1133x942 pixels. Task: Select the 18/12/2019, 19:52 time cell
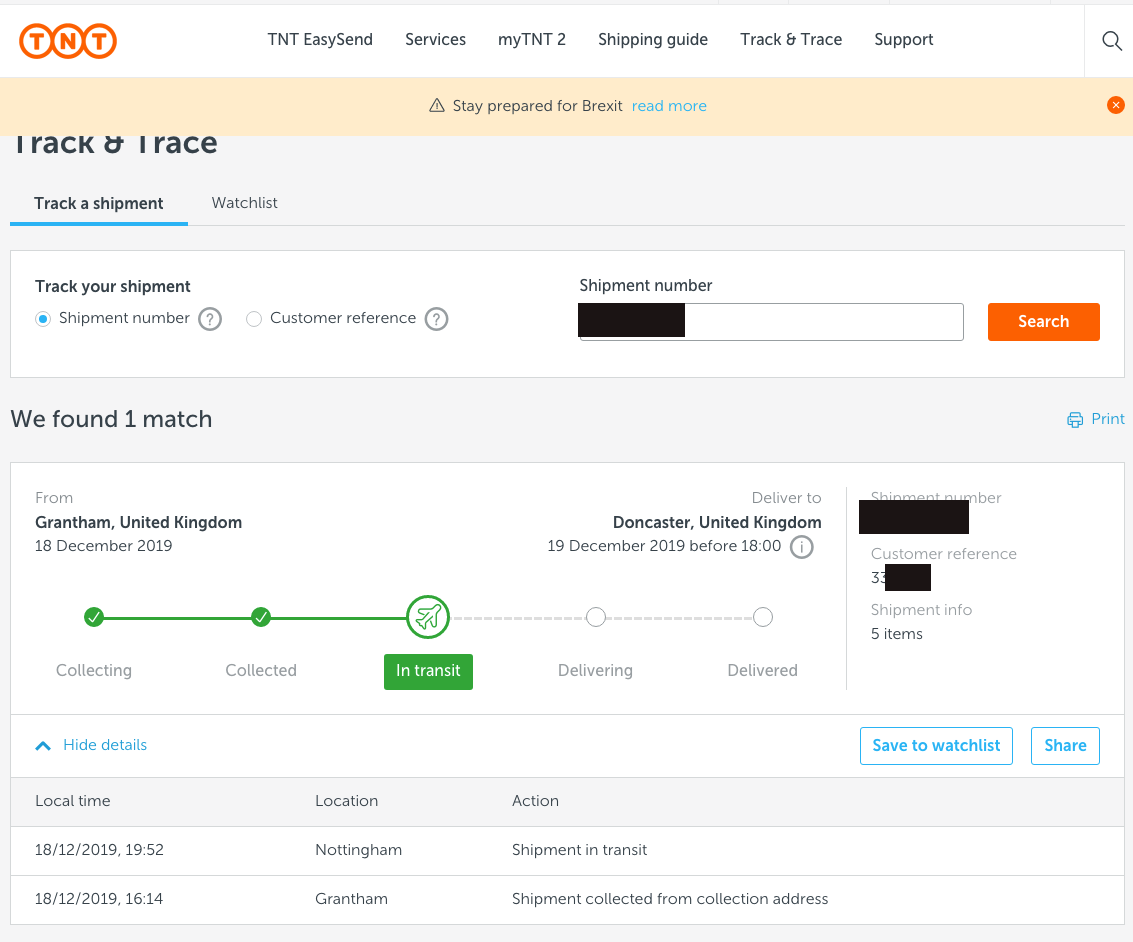point(100,850)
